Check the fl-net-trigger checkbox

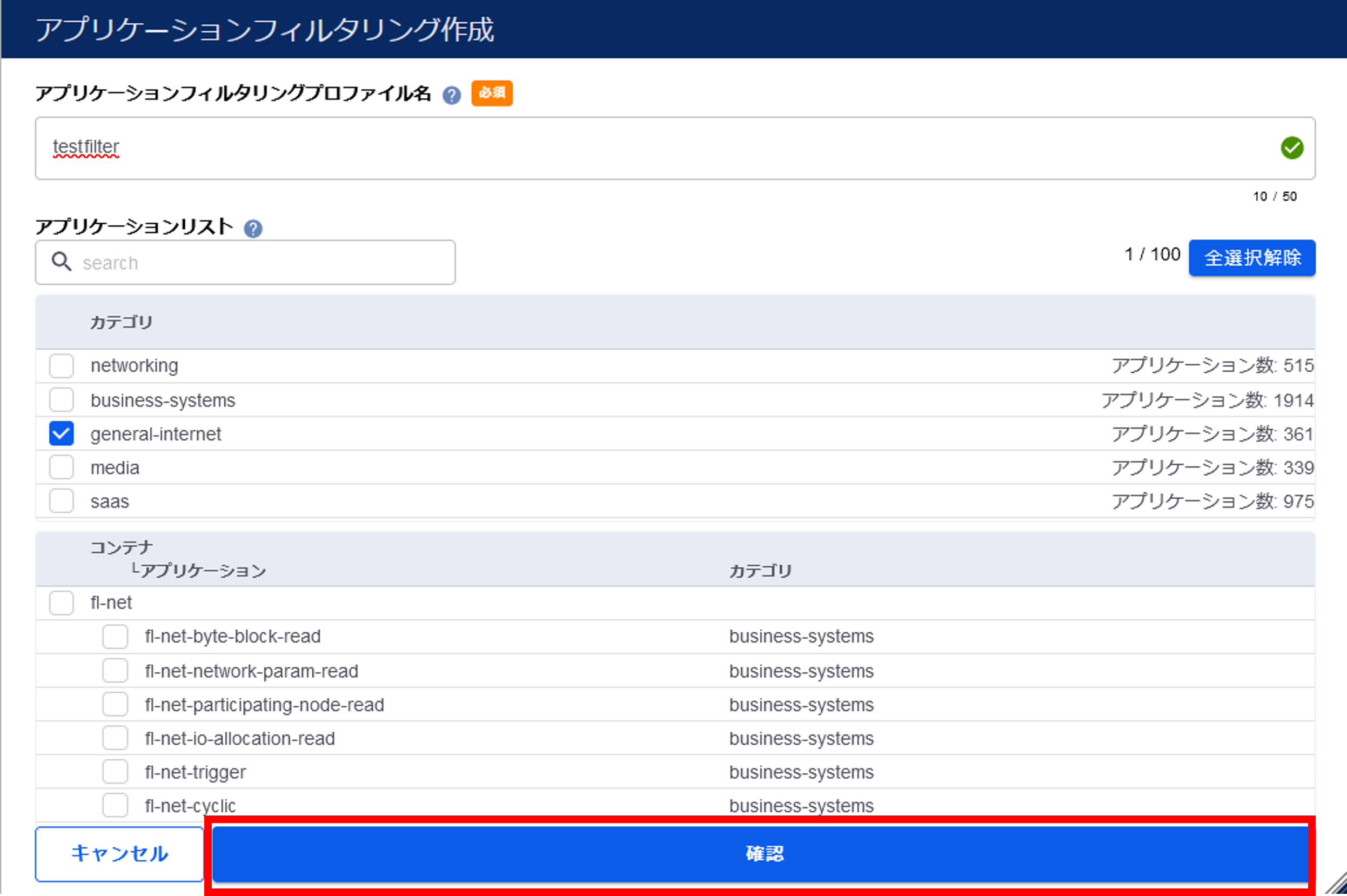[115, 772]
